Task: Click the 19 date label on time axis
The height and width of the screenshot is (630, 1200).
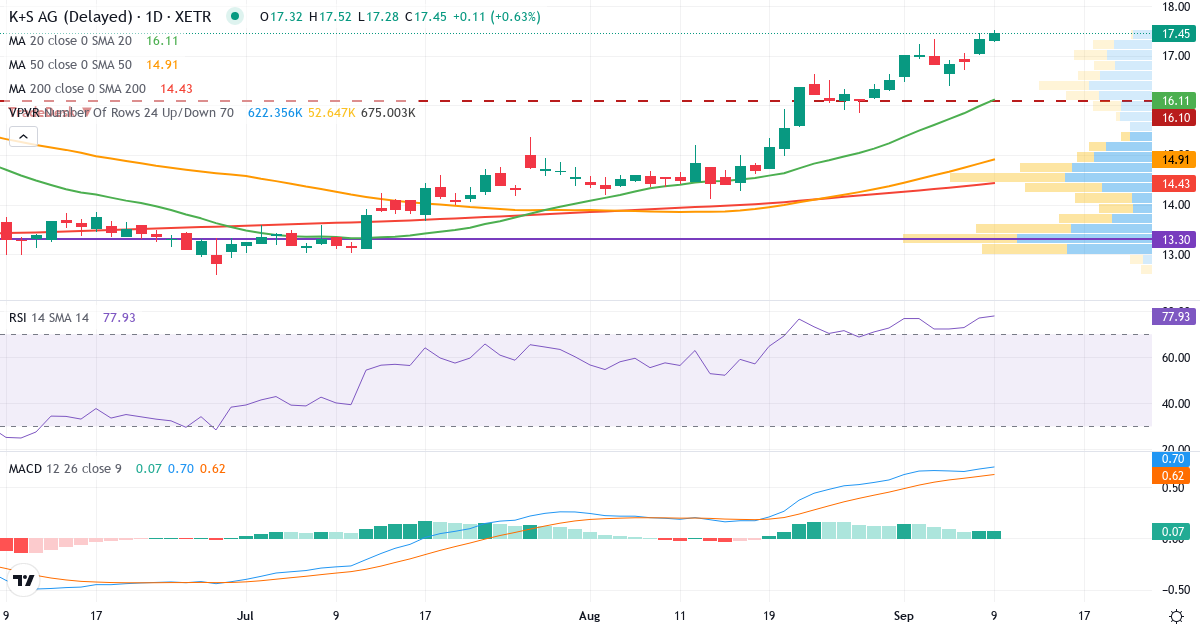Action: pos(768,616)
